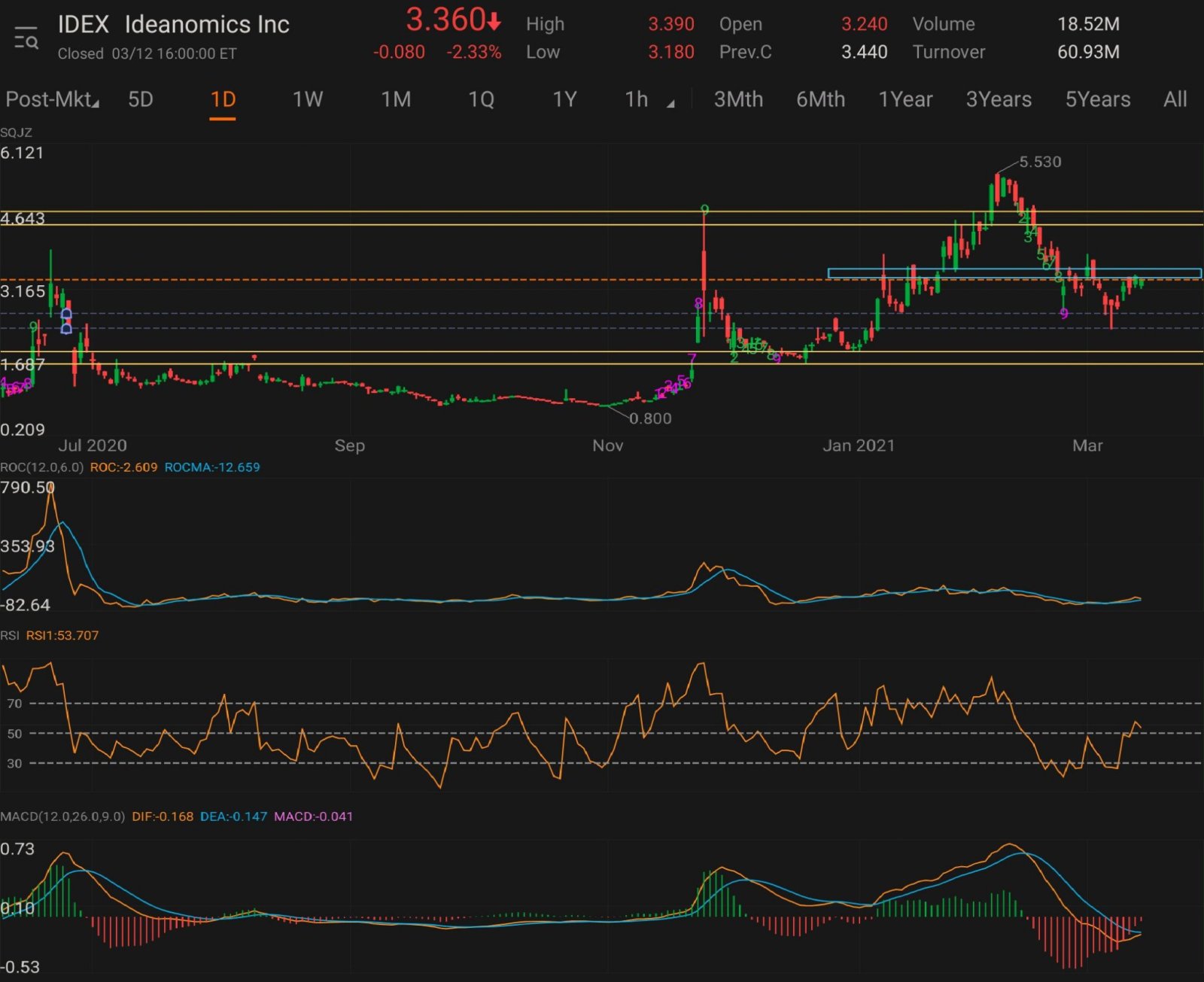Click the RSI indicator label
The height and width of the screenshot is (982, 1204).
click(x=10, y=635)
